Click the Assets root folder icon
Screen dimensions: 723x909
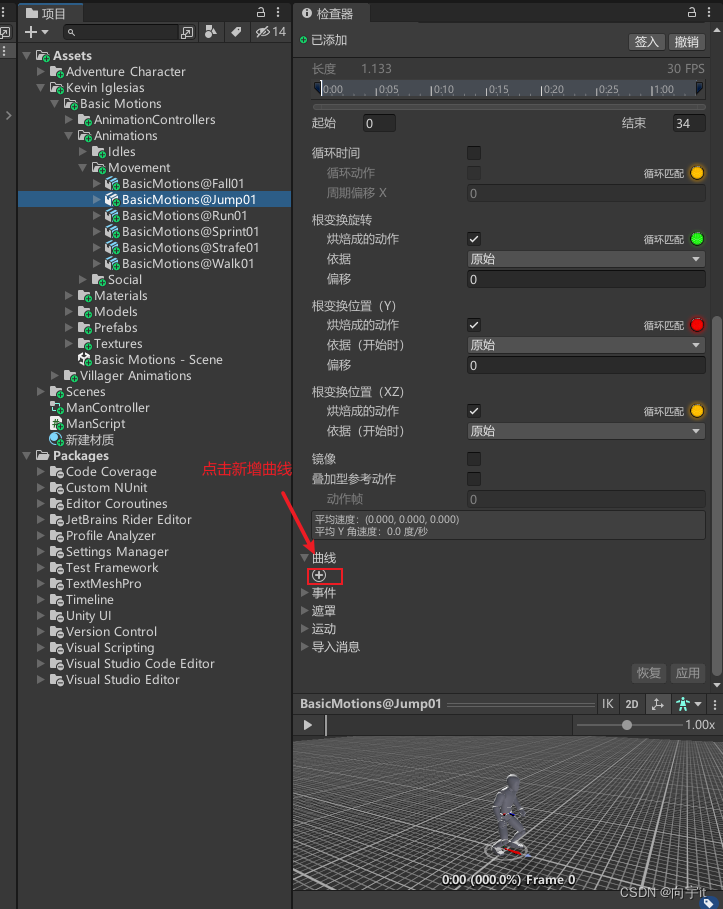[x=43, y=56]
